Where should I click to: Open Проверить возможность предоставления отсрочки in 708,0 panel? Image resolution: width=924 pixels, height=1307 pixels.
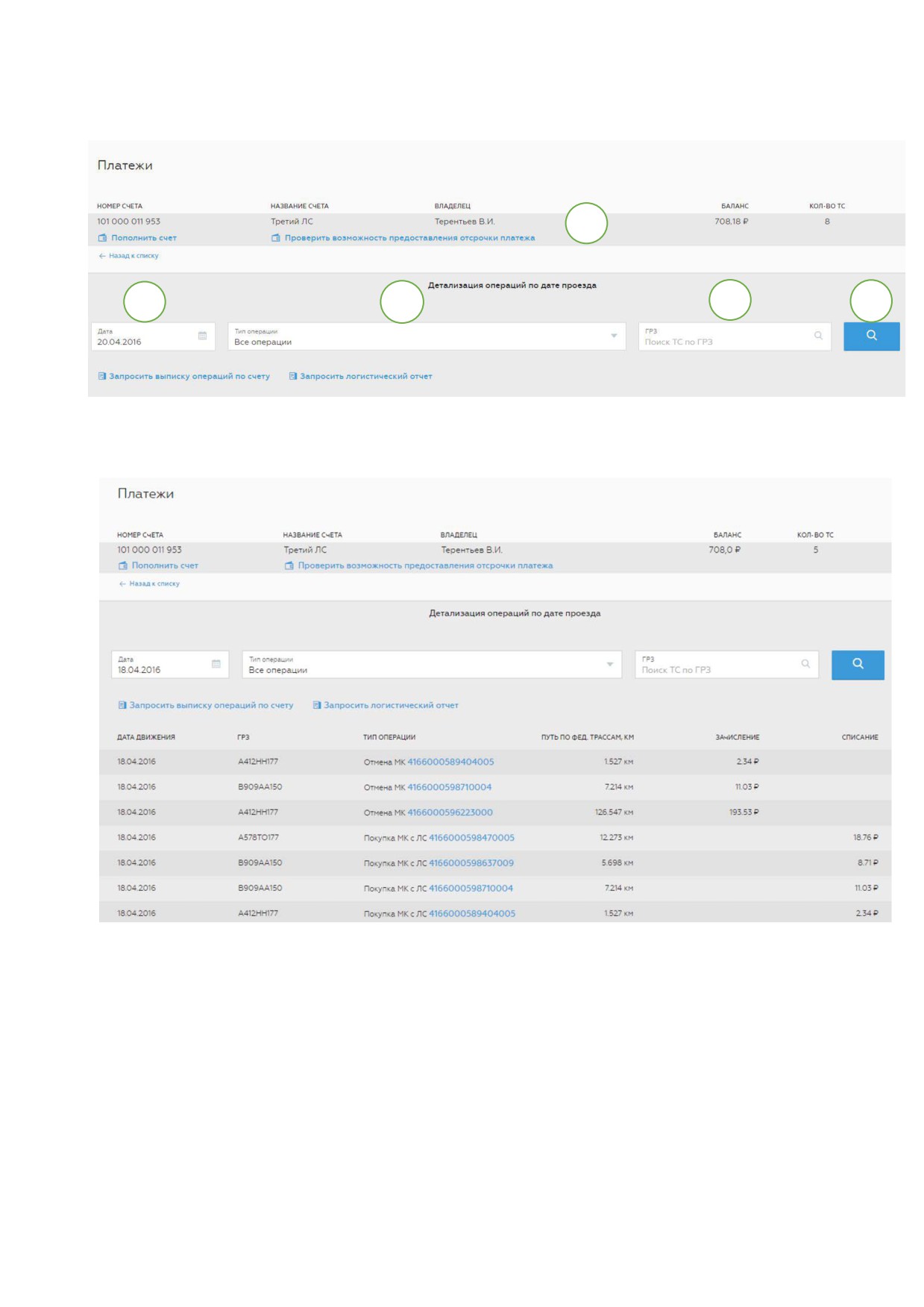(425, 565)
